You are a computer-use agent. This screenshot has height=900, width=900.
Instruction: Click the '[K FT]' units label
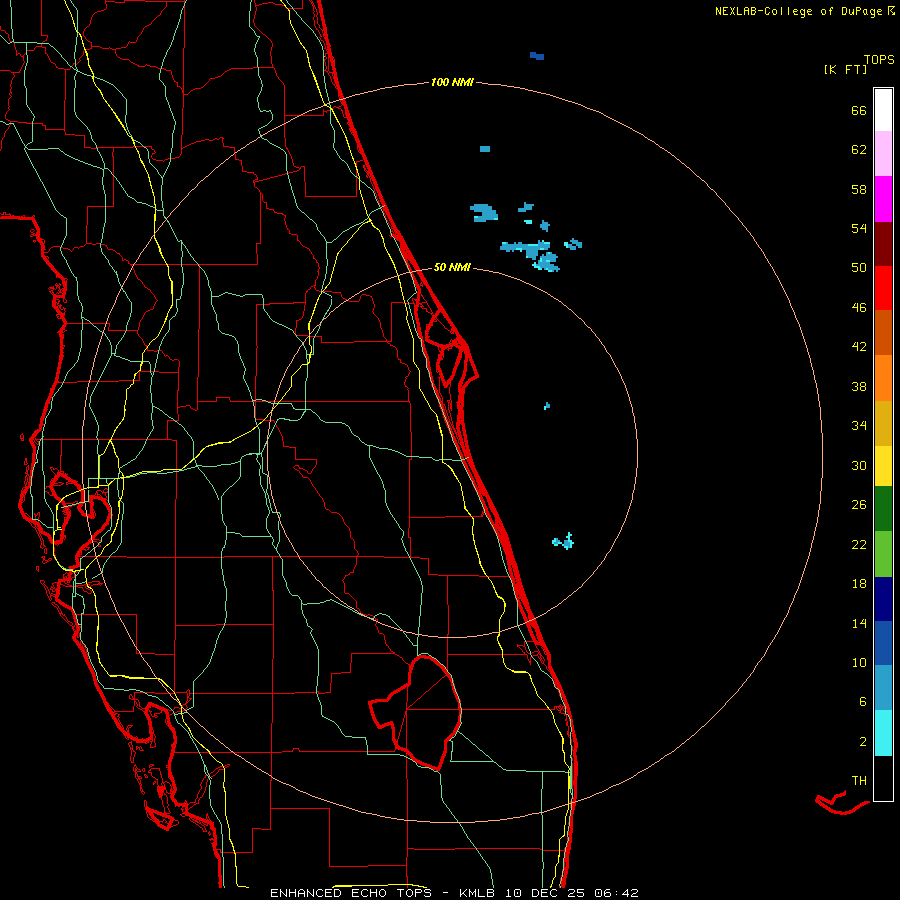coord(845,70)
